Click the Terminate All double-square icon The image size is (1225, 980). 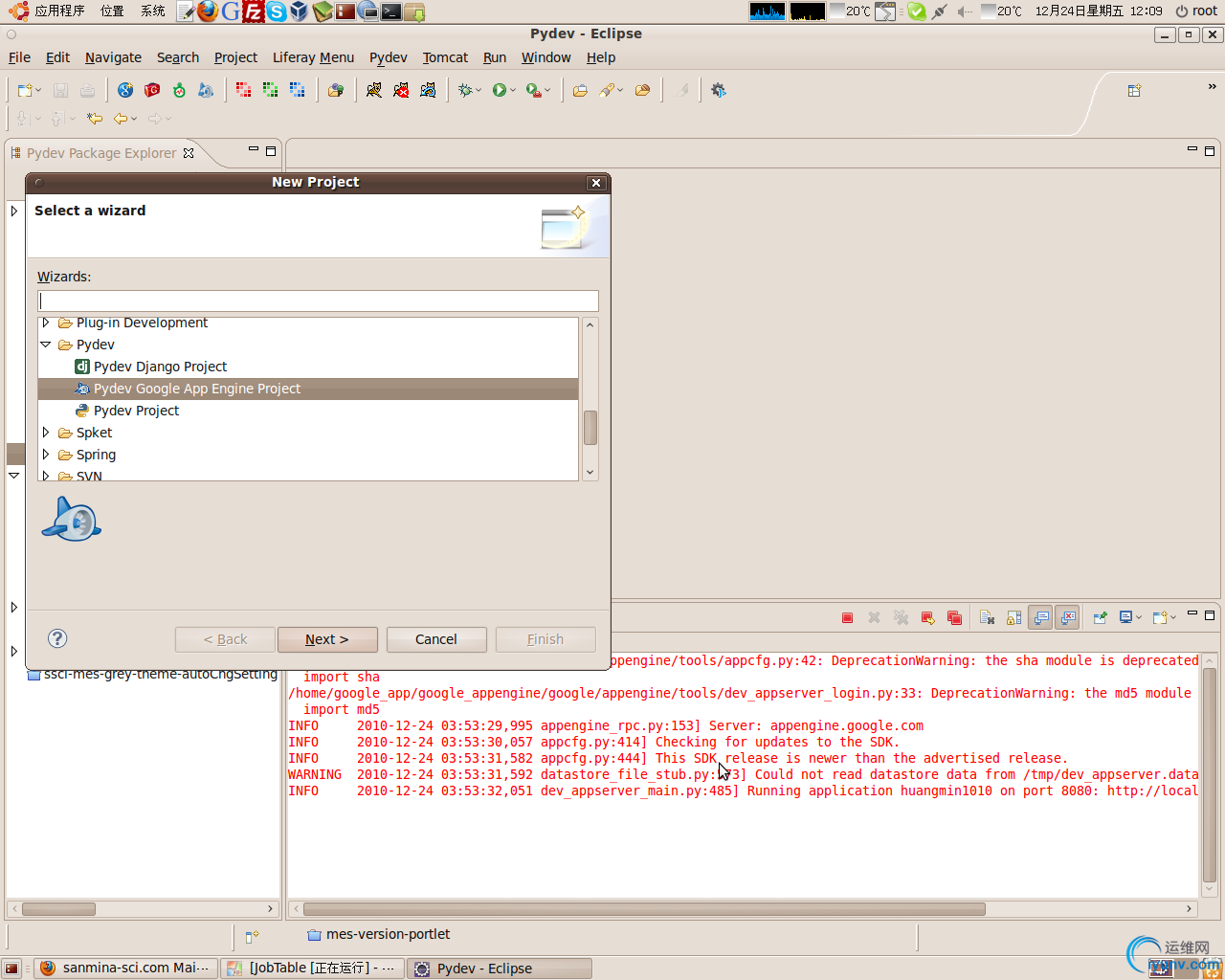(x=954, y=618)
